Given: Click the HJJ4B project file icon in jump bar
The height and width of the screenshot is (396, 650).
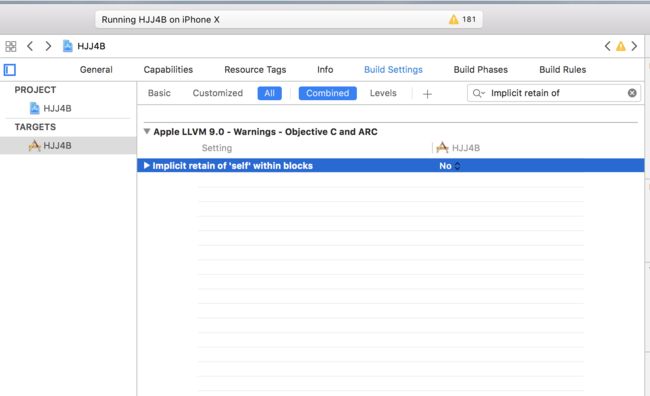Looking at the screenshot, I should tap(68, 46).
